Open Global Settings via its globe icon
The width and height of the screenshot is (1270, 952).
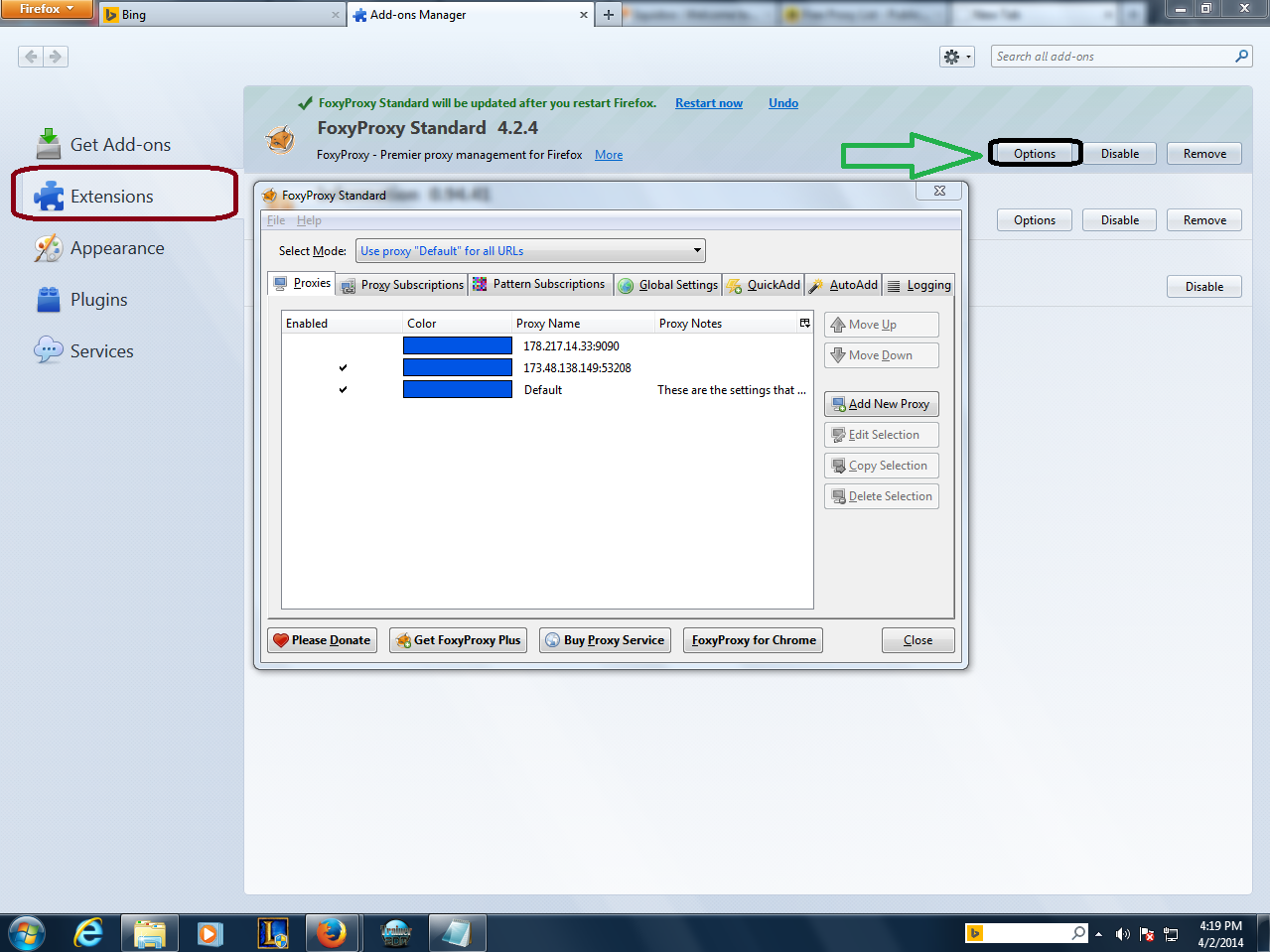tap(627, 285)
